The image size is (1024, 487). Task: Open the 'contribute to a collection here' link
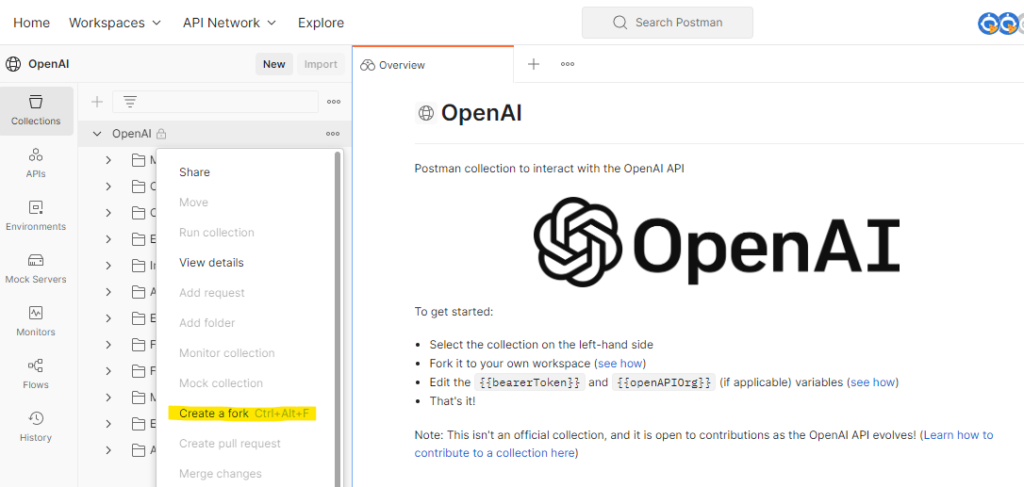tap(495, 453)
